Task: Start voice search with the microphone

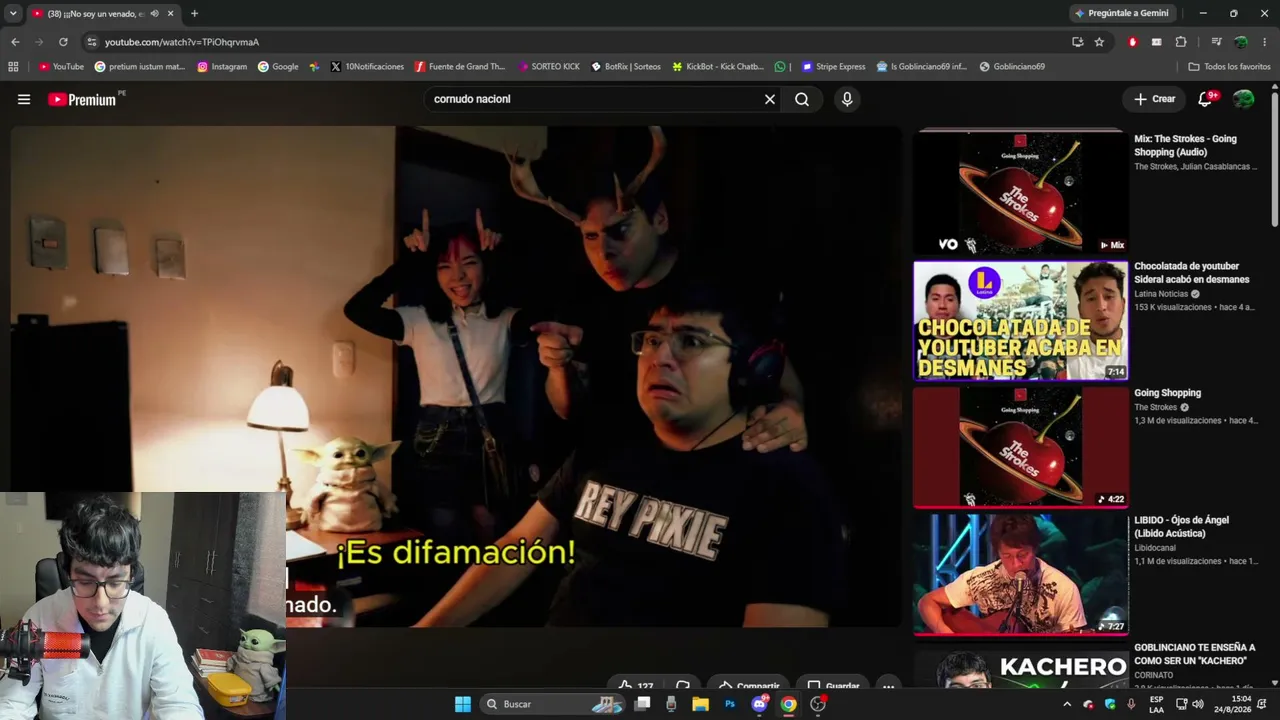Action: [x=847, y=99]
